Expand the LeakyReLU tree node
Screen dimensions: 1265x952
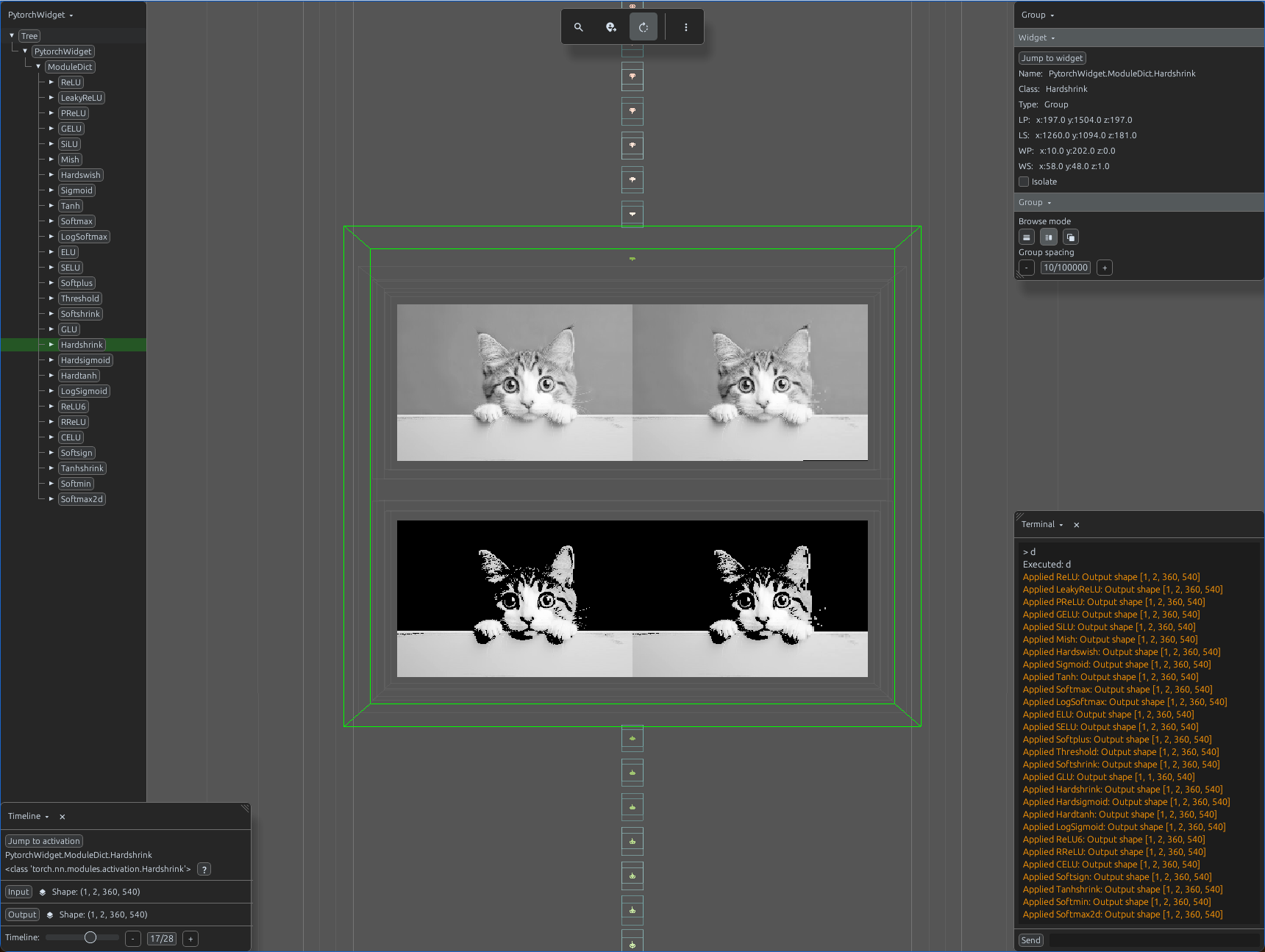click(x=51, y=98)
